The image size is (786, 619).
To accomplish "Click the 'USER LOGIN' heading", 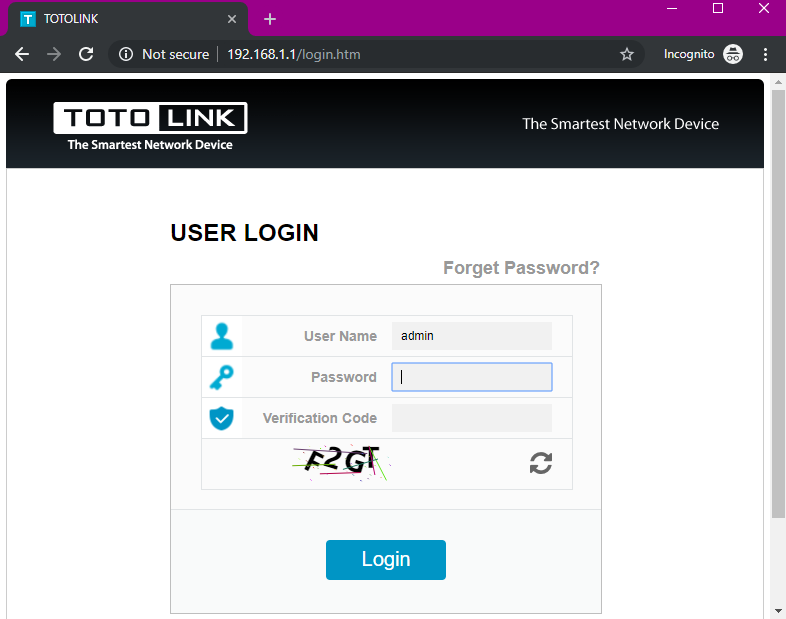I will tap(245, 233).
